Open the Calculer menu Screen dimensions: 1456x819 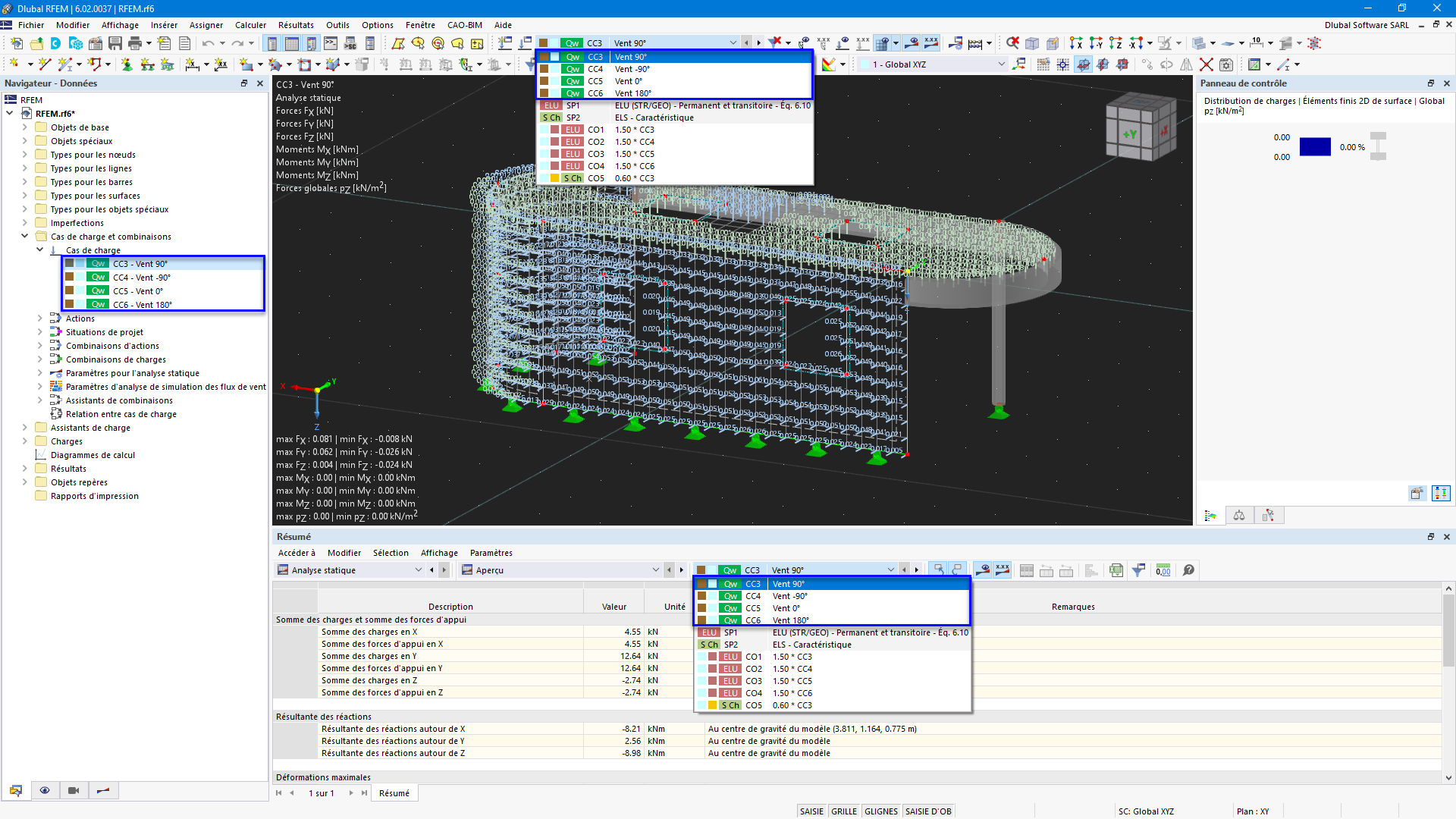click(250, 25)
